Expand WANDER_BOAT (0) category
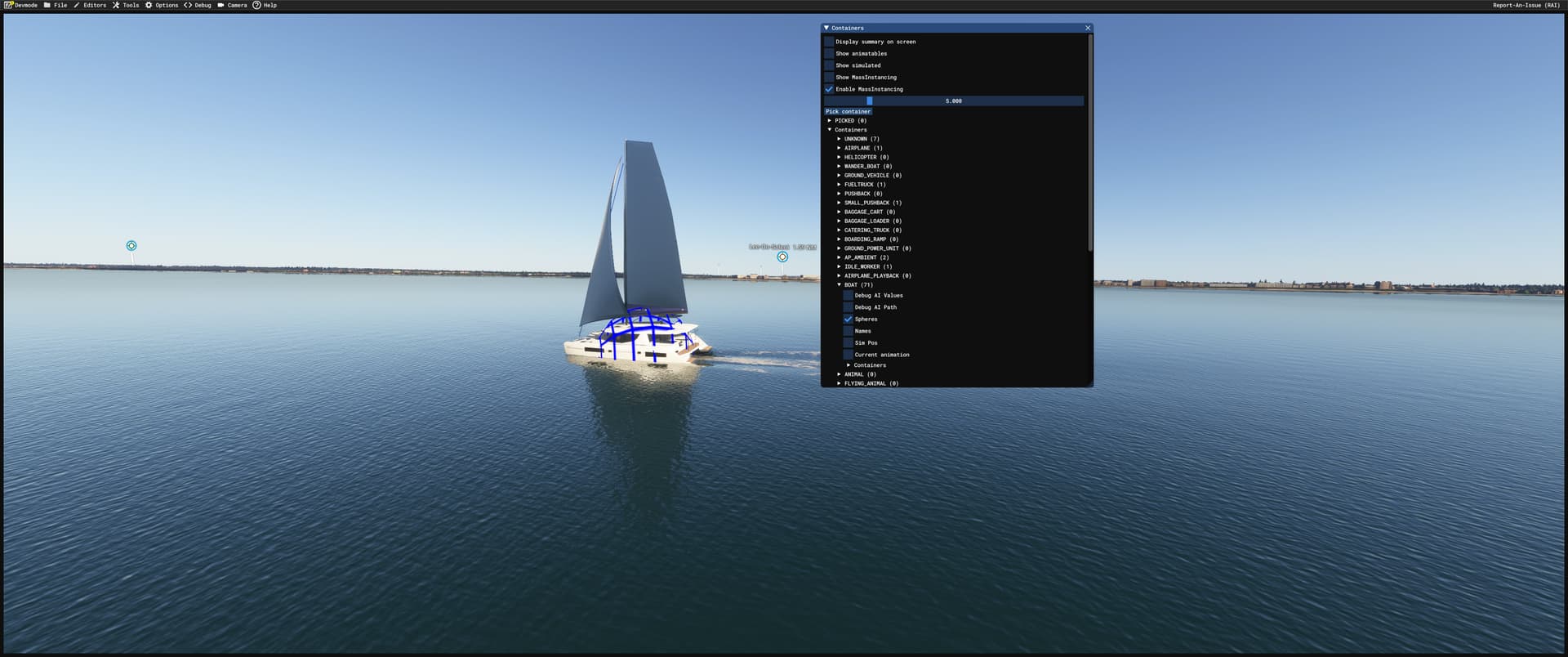 tap(839, 166)
